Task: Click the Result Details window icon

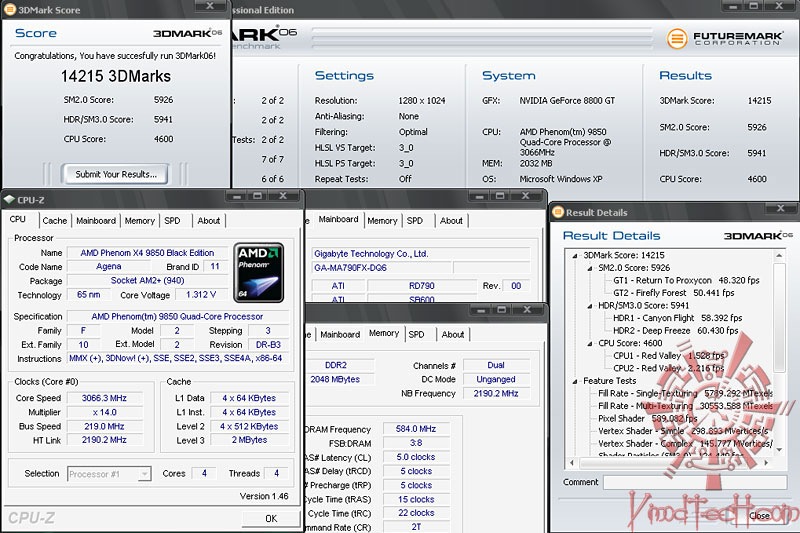Action: pos(558,212)
